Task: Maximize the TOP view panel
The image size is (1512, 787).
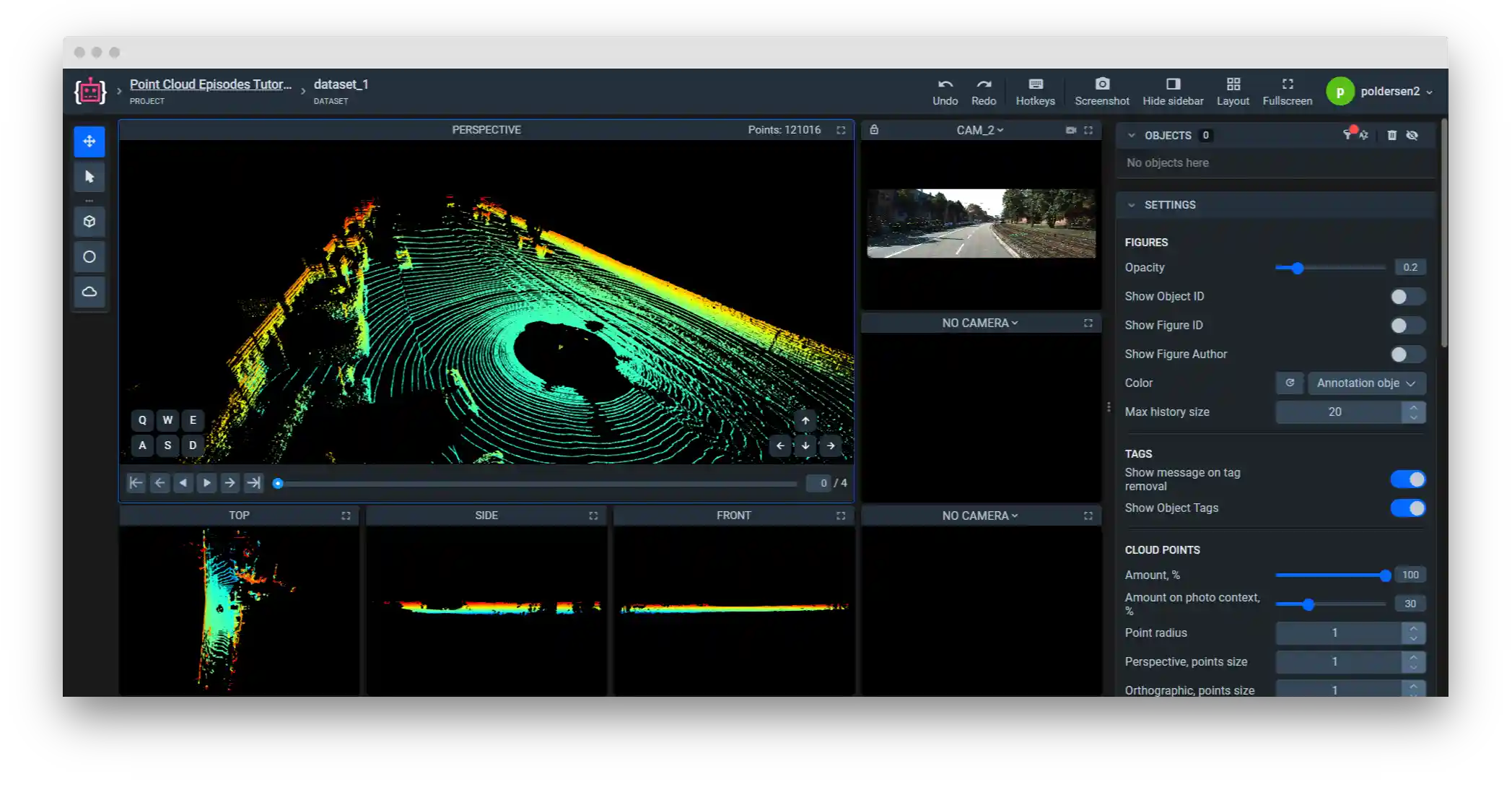Action: (346, 516)
